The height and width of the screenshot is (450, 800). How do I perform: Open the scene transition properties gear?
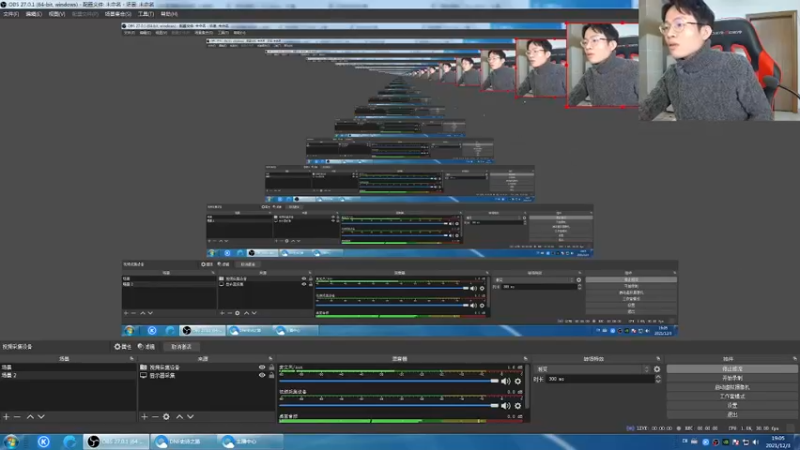(x=657, y=369)
